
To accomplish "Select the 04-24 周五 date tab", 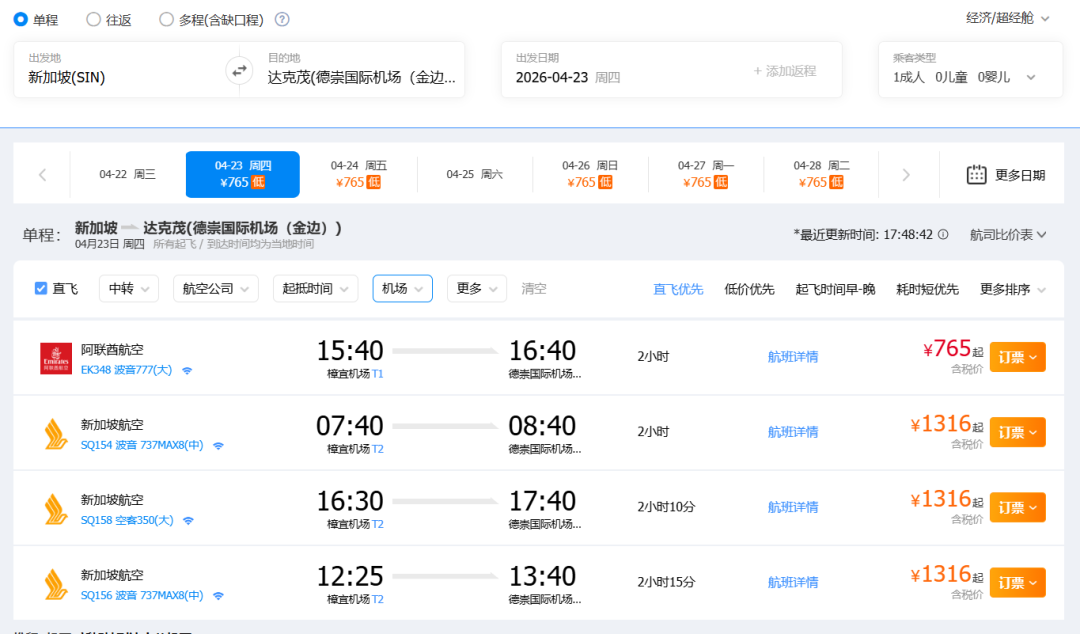I will pos(359,174).
